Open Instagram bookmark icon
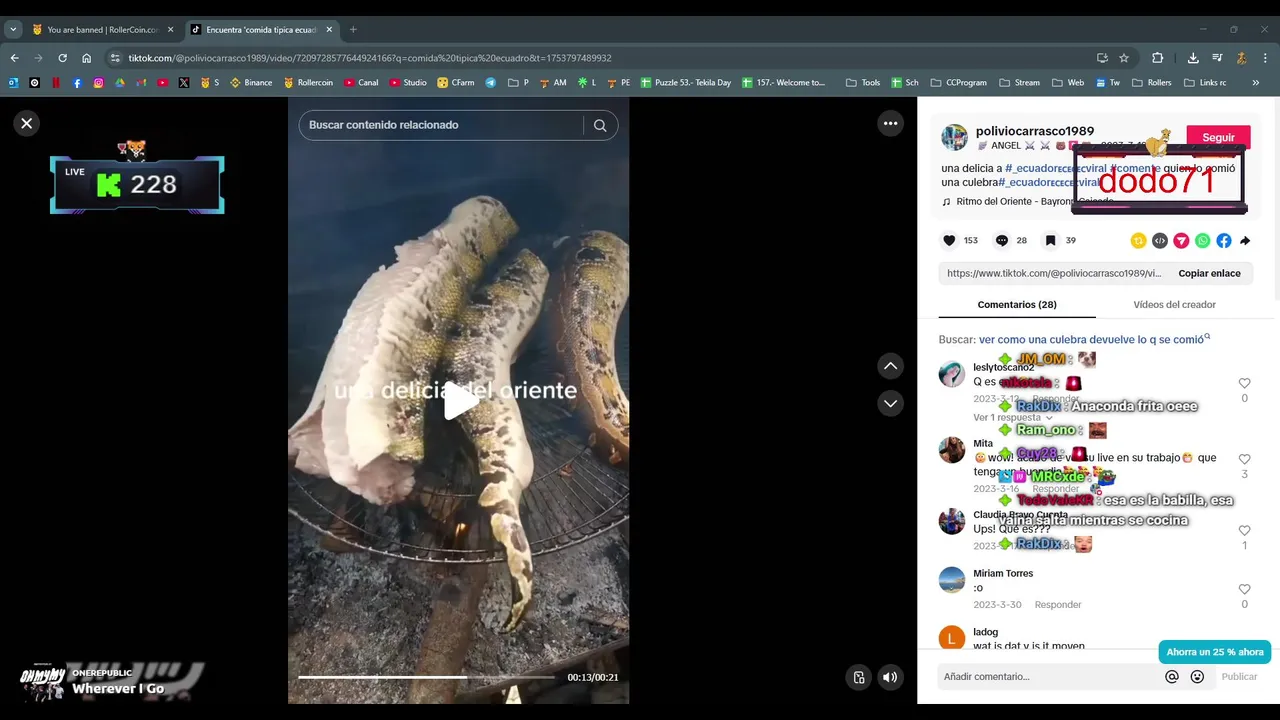The width and height of the screenshot is (1280, 720). pos(98,83)
